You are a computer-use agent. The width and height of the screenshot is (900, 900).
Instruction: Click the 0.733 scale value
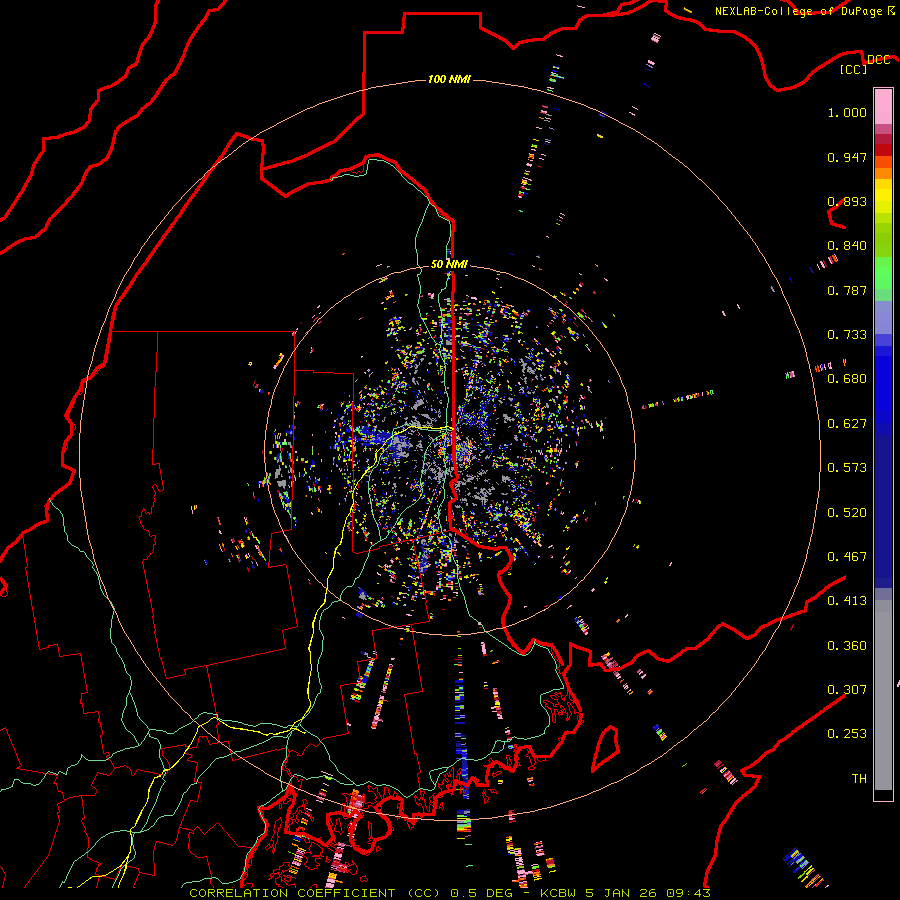click(x=847, y=335)
